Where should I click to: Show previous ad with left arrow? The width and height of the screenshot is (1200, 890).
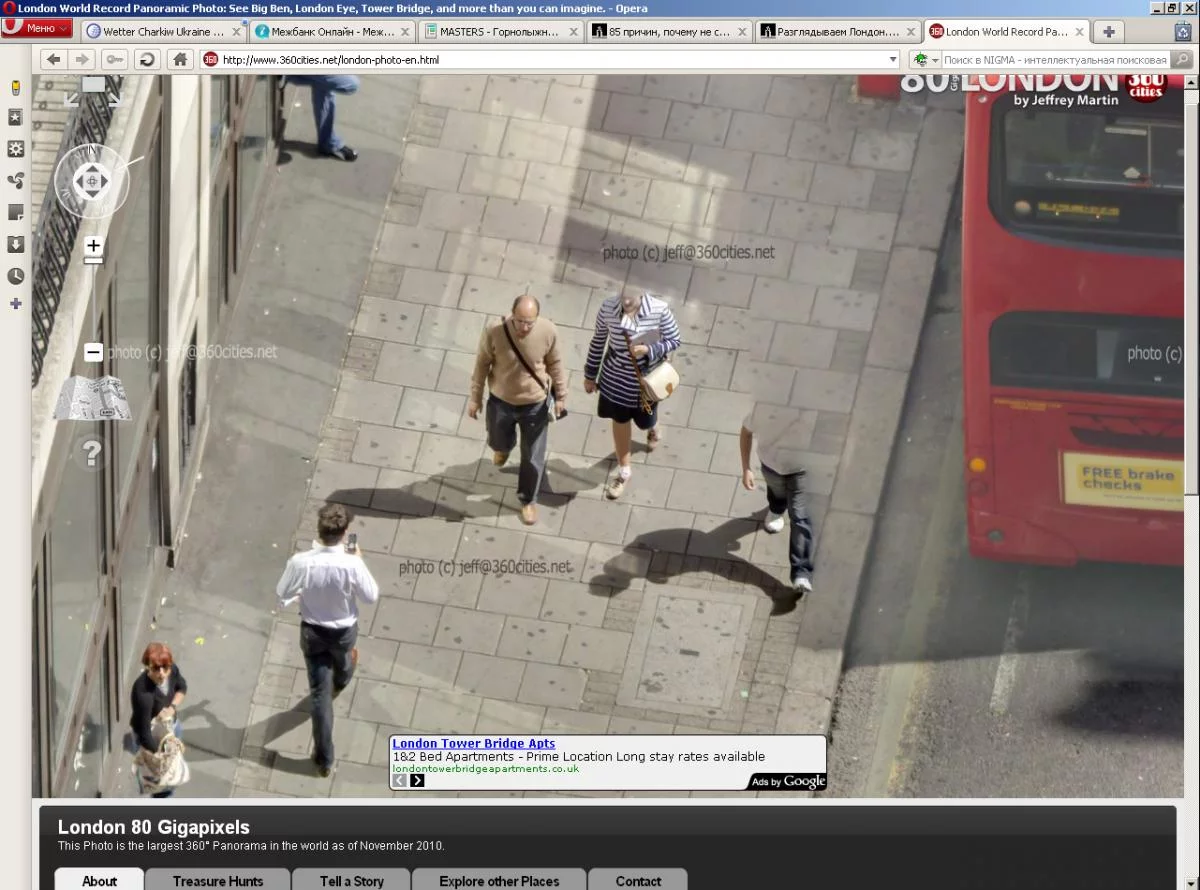[400, 780]
